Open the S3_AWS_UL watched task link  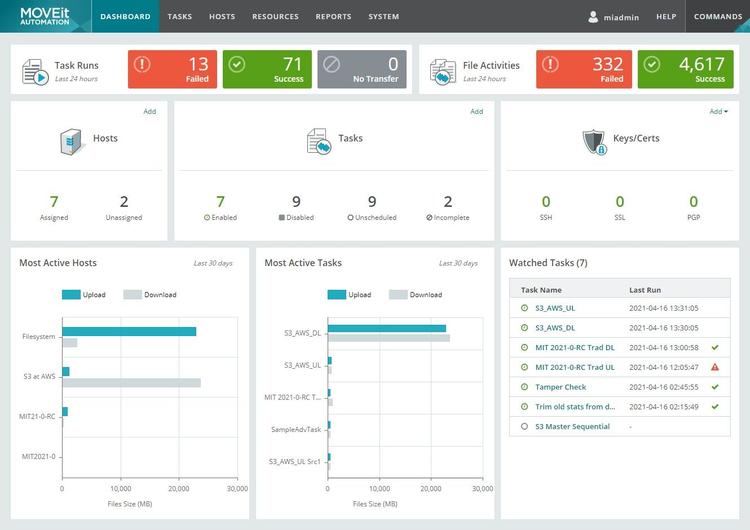click(x=555, y=308)
